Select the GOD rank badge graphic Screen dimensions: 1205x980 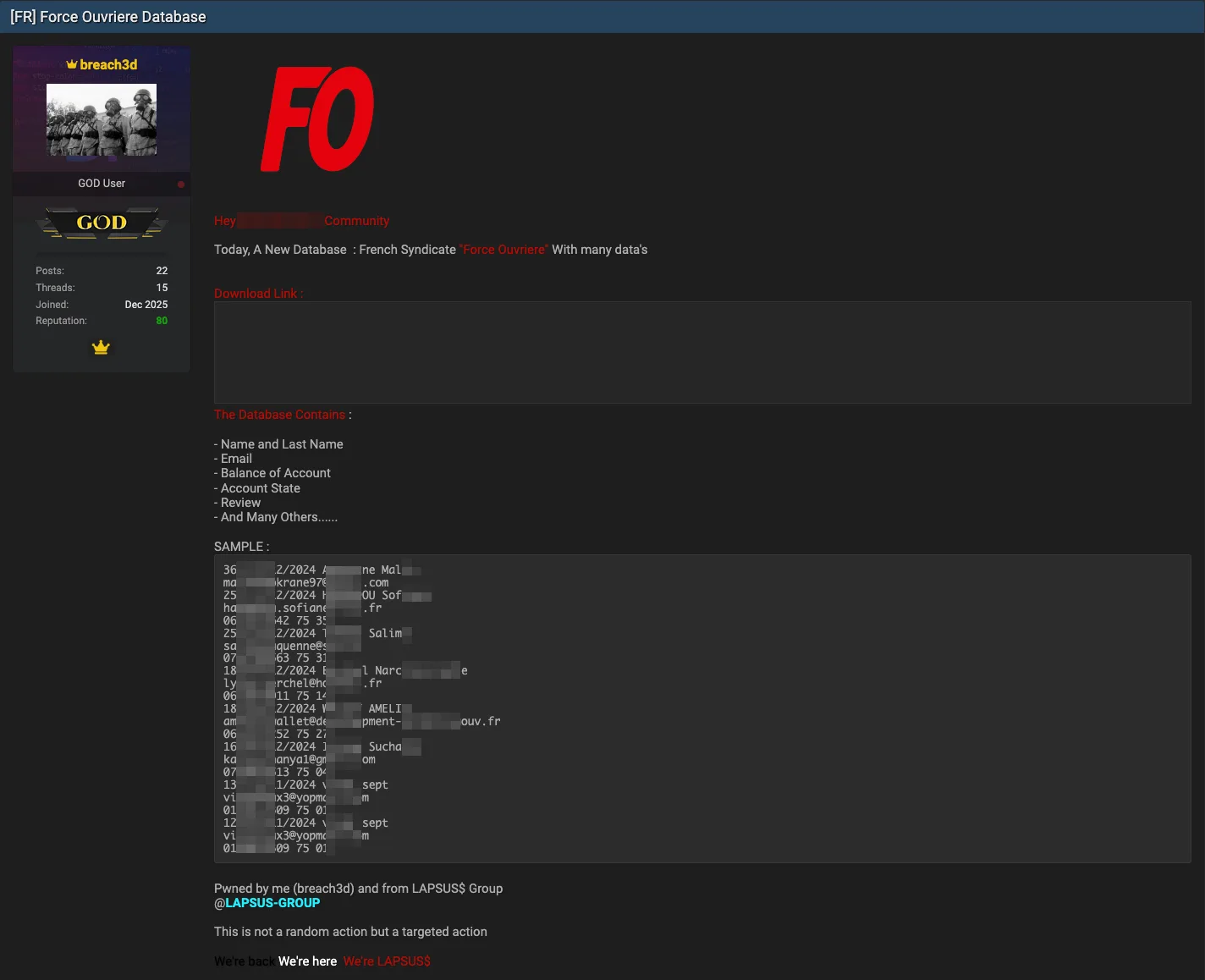pyautogui.click(x=101, y=223)
